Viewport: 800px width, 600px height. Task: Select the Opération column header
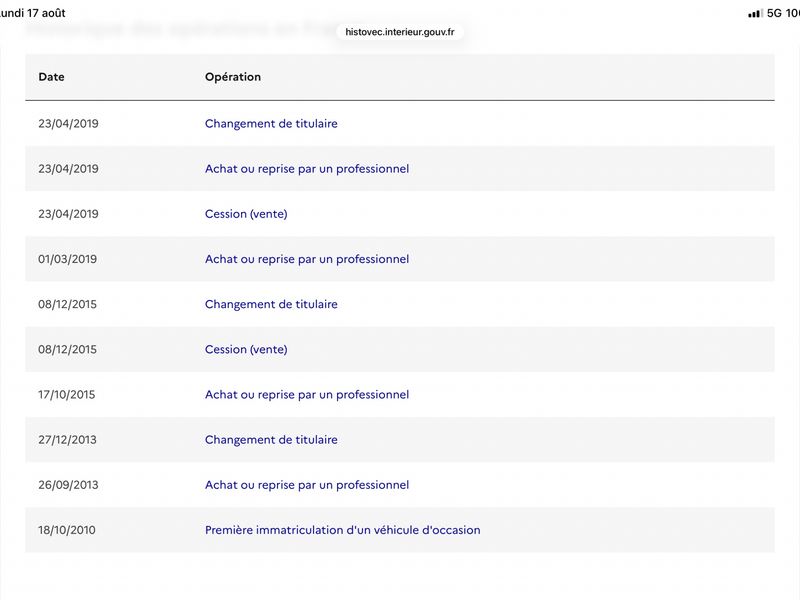pos(233,77)
